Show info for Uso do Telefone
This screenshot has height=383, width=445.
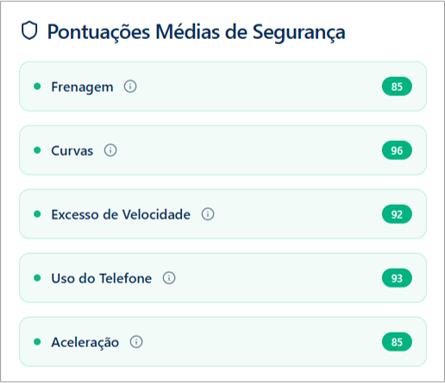[169, 278]
